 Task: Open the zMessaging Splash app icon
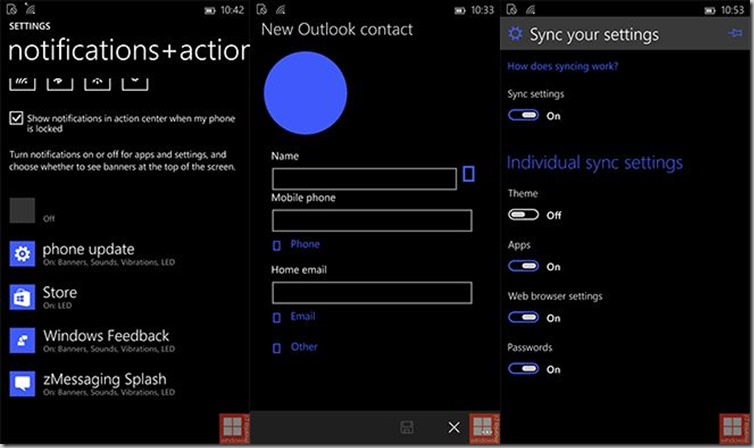click(22, 384)
